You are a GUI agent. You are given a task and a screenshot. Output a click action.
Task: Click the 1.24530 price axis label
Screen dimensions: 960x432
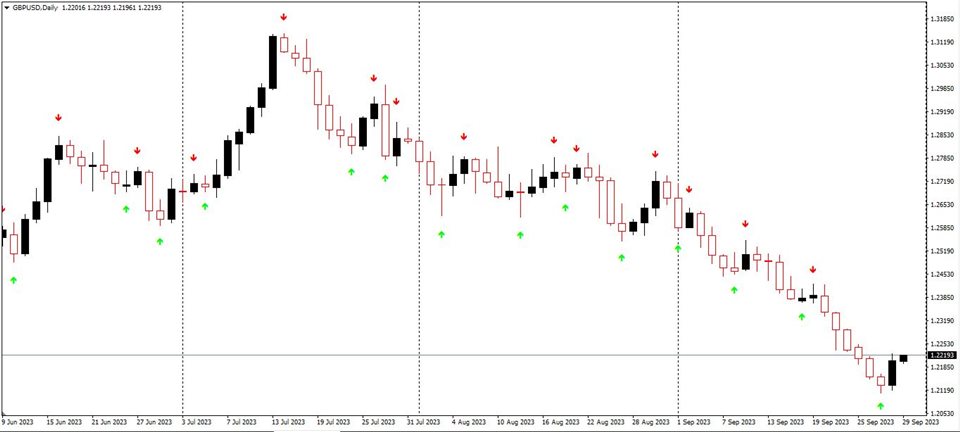(941, 275)
